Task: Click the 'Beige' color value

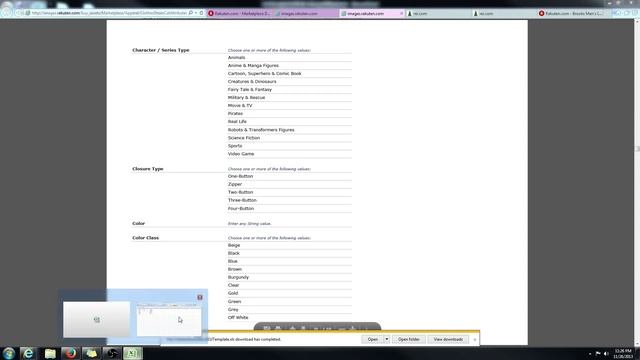Action: (234, 245)
